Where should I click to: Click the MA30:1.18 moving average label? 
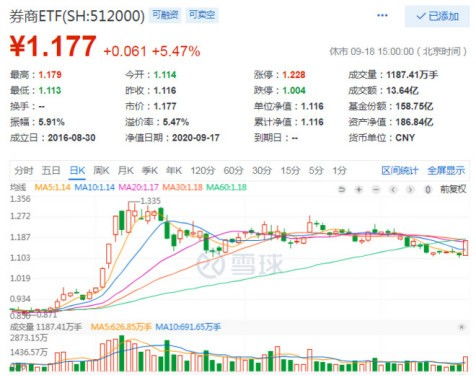tap(183, 187)
